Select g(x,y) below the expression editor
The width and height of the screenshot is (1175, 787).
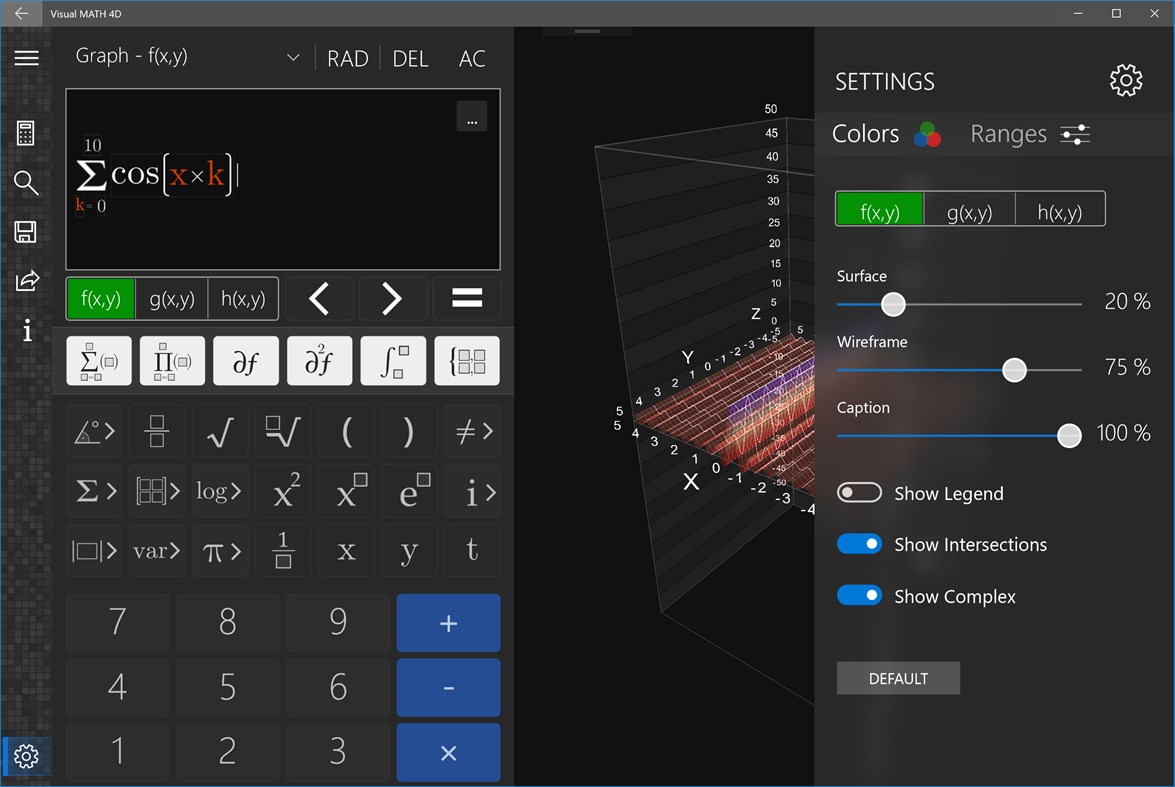tap(172, 299)
